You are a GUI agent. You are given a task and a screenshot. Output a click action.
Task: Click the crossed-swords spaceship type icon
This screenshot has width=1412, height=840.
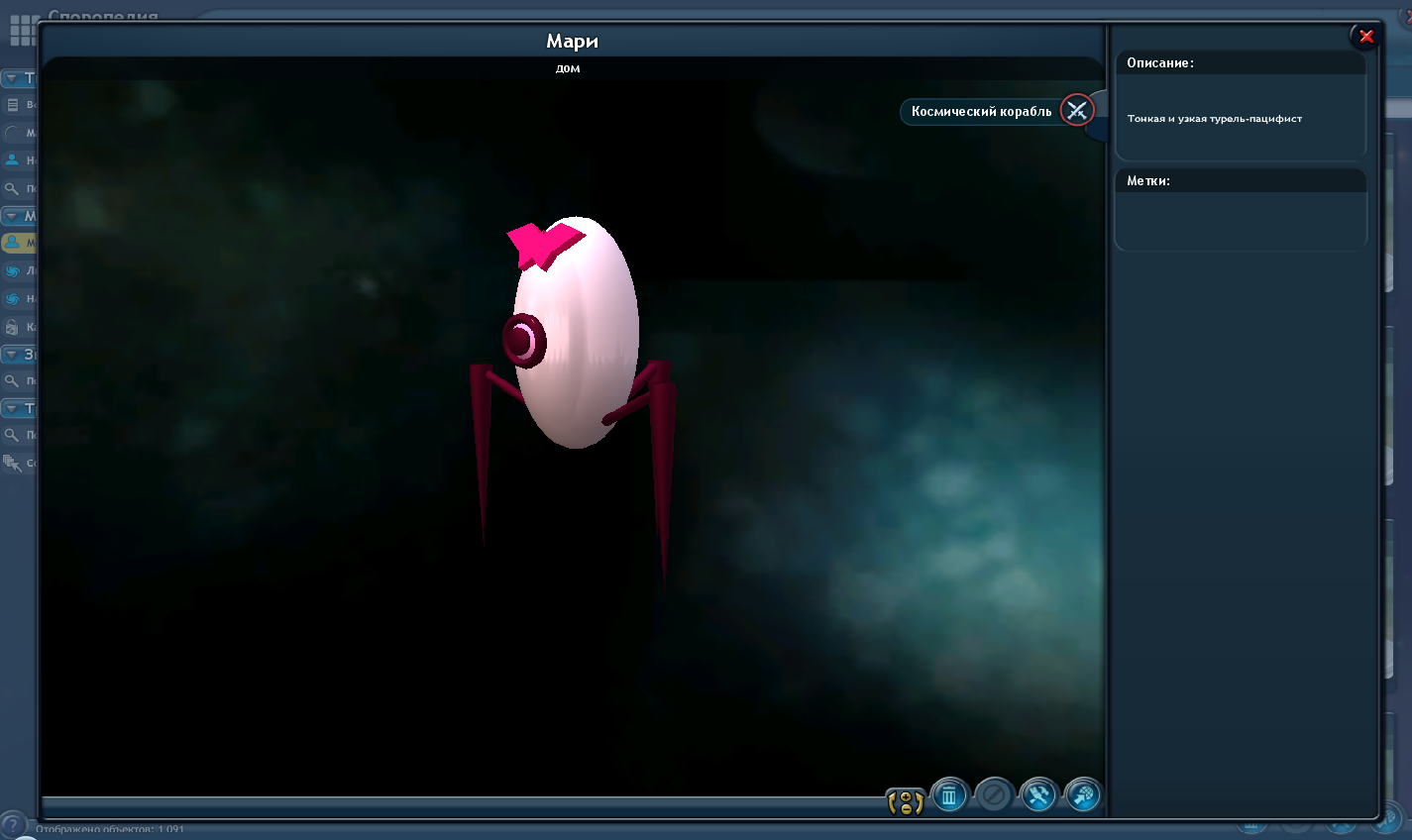pos(1077,110)
